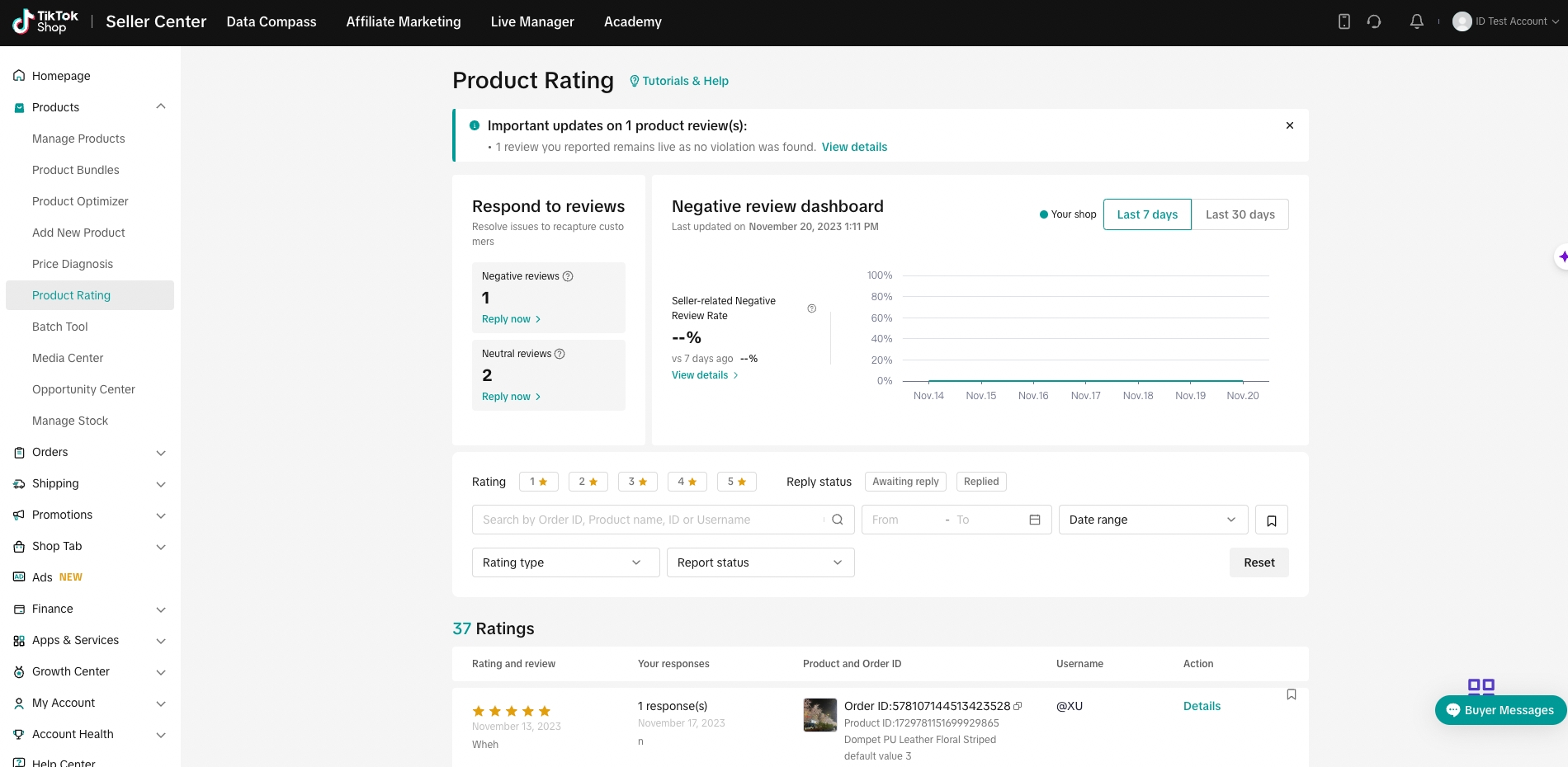Switch to Last 30 days tab

tap(1240, 214)
